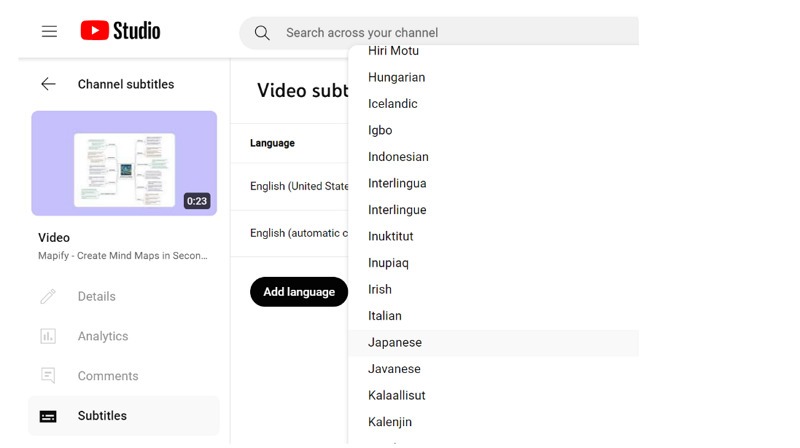Click the Channel subtitles heading

tap(126, 84)
